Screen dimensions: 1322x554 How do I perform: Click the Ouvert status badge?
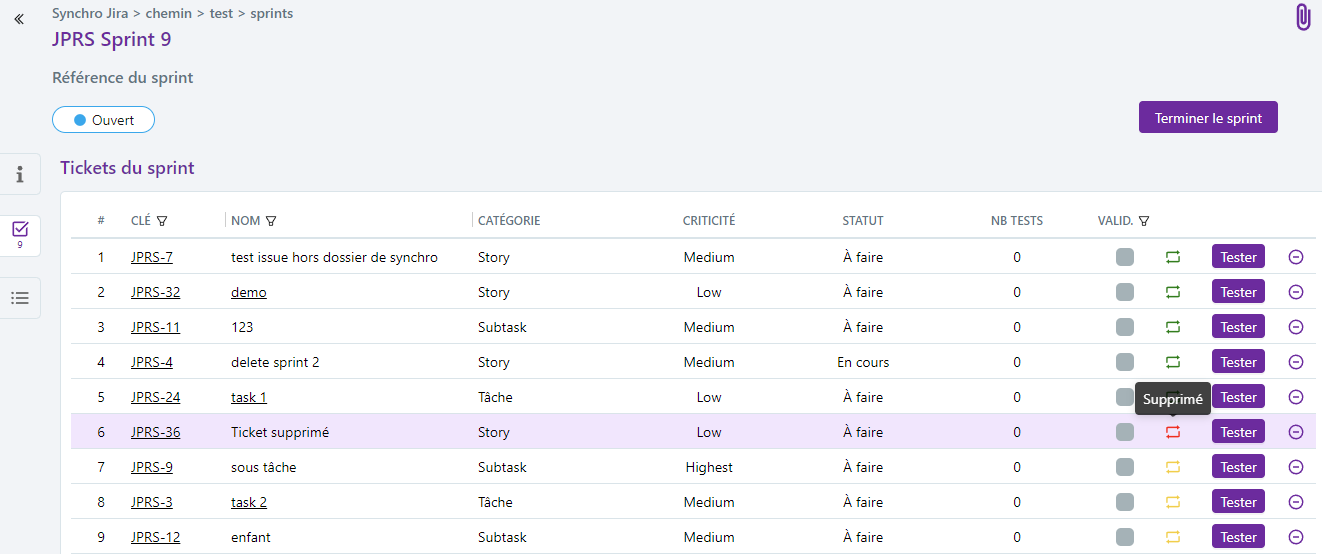click(x=103, y=120)
